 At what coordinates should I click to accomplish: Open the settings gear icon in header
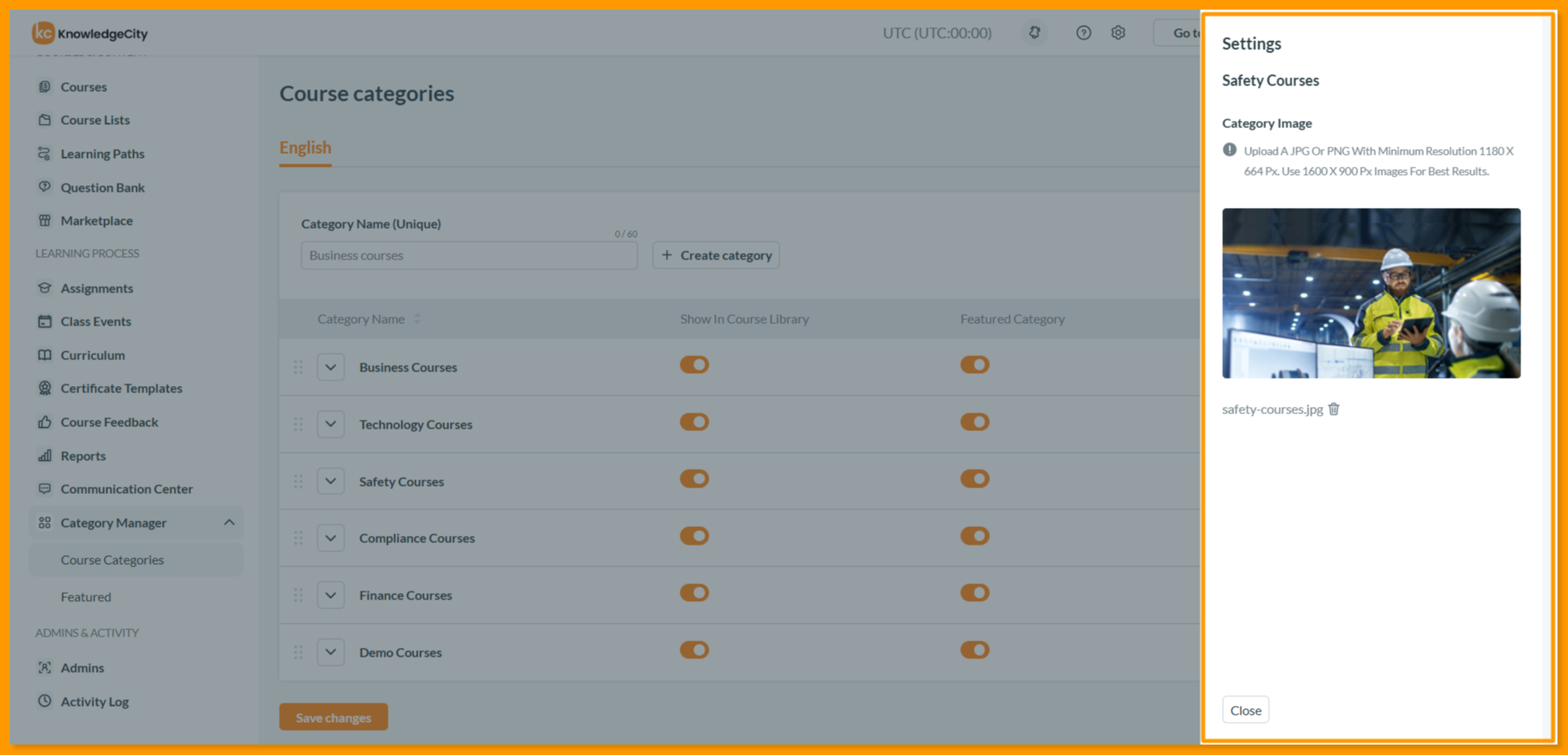1118,32
